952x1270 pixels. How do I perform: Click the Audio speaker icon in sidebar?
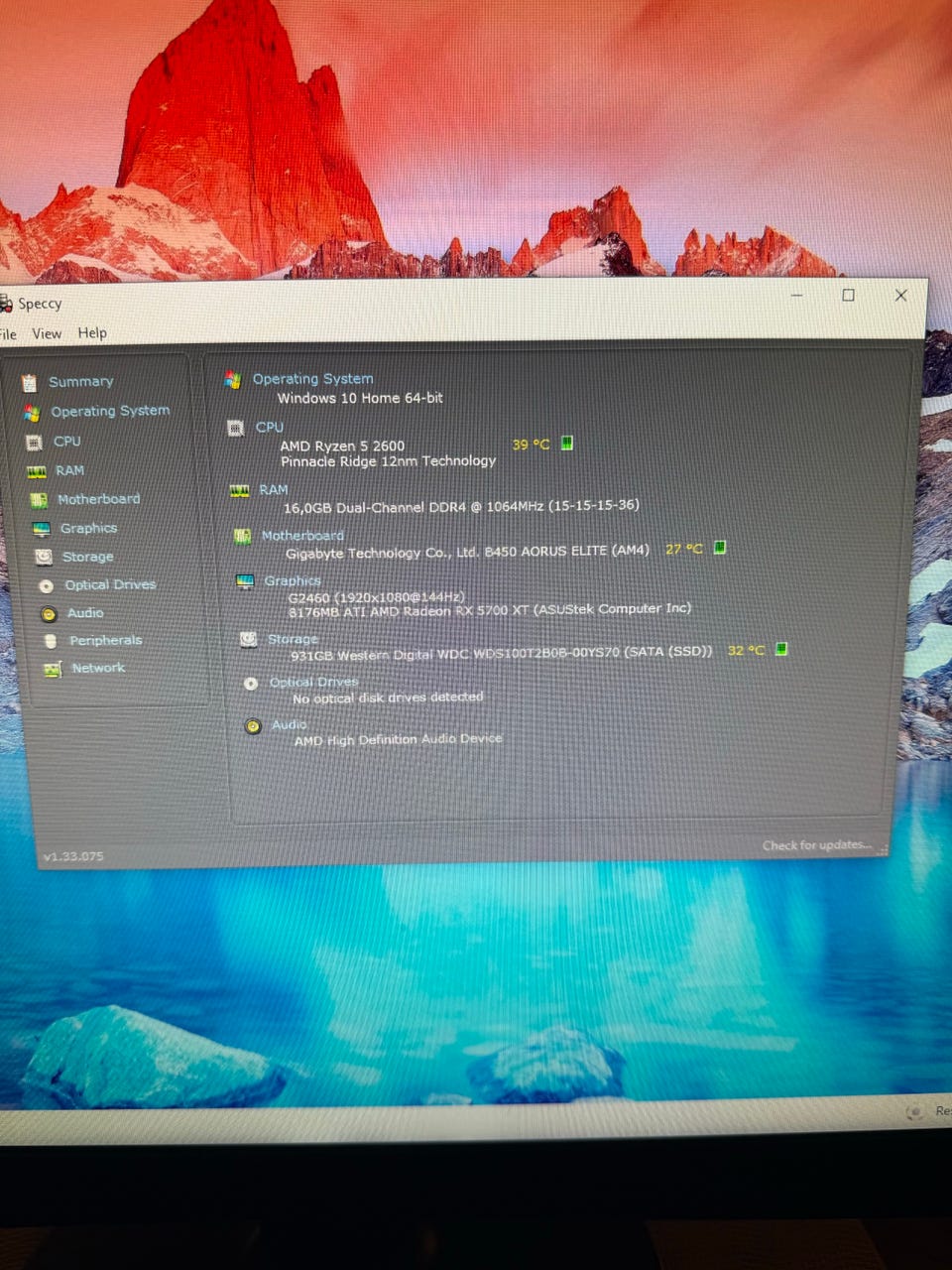click(49, 615)
